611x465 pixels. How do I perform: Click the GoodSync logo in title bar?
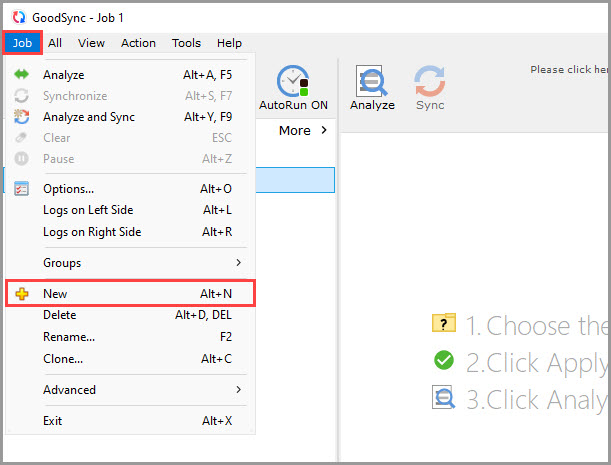tap(16, 18)
